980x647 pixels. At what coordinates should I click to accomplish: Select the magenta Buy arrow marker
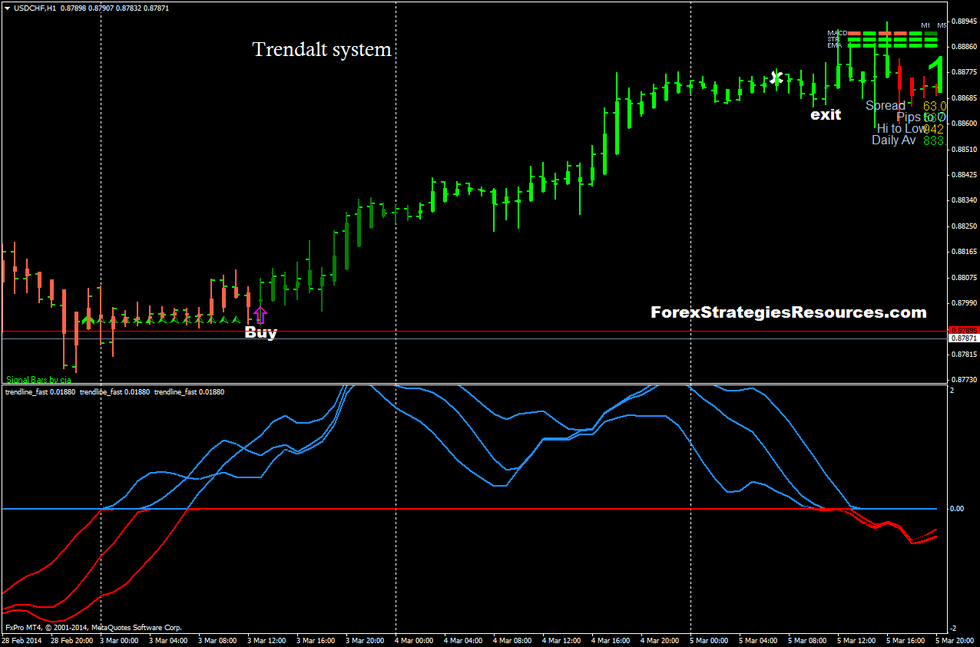click(260, 314)
